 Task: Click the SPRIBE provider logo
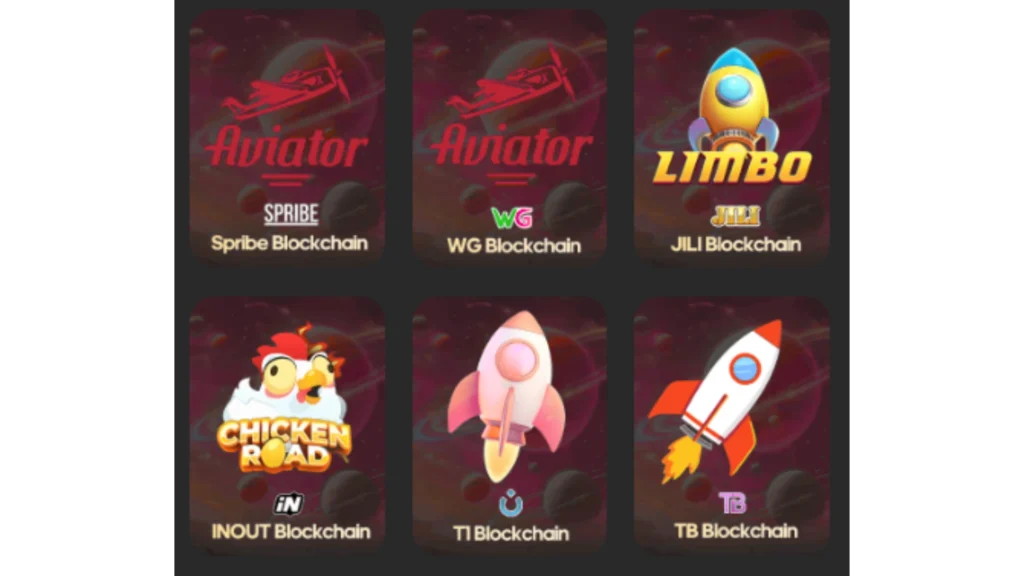[291, 214]
